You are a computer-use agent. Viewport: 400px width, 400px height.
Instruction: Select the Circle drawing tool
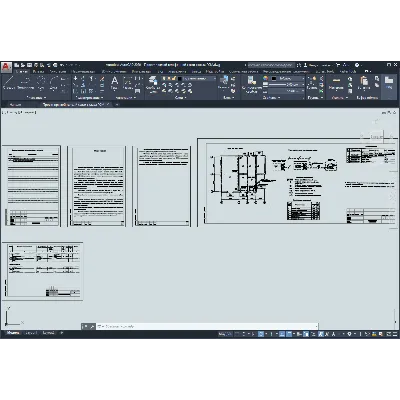[41, 82]
